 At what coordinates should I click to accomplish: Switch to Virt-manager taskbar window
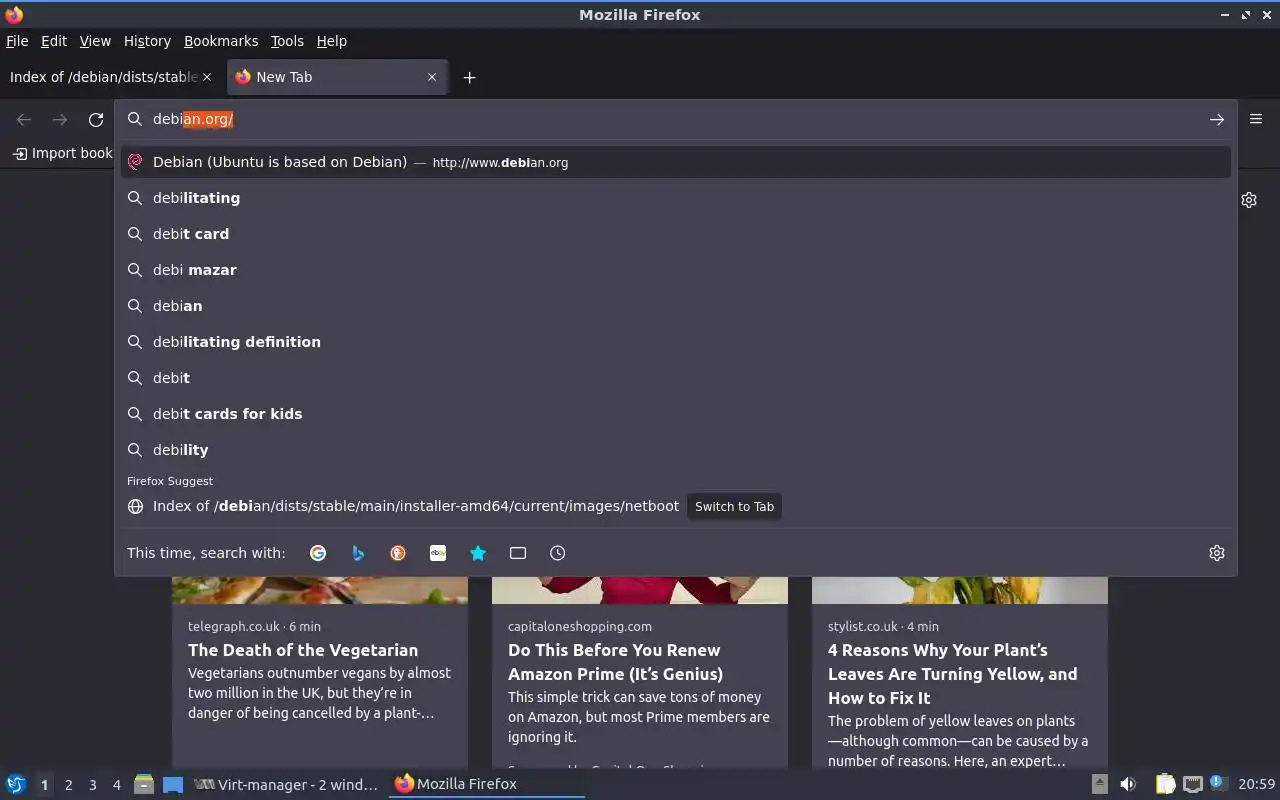287,784
